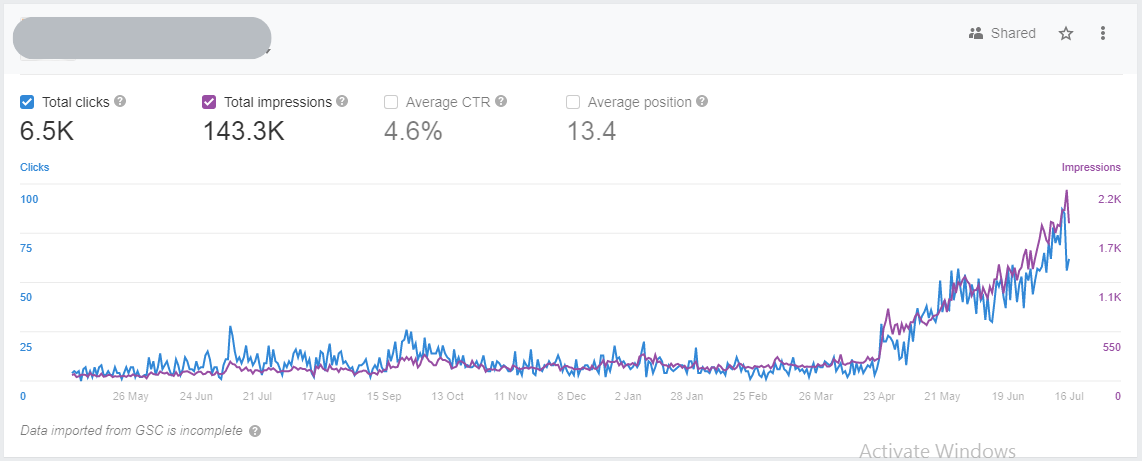Click the 28 Jan date label
The image size is (1142, 461).
point(687,396)
